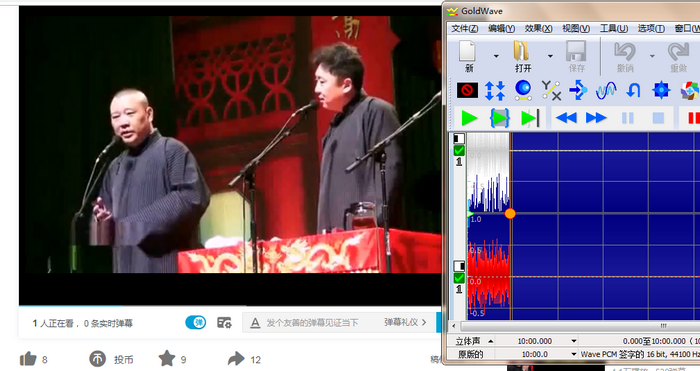This screenshot has width=700, height=371.
Task: Click the green Play button in GoldWave
Action: [x=469, y=118]
